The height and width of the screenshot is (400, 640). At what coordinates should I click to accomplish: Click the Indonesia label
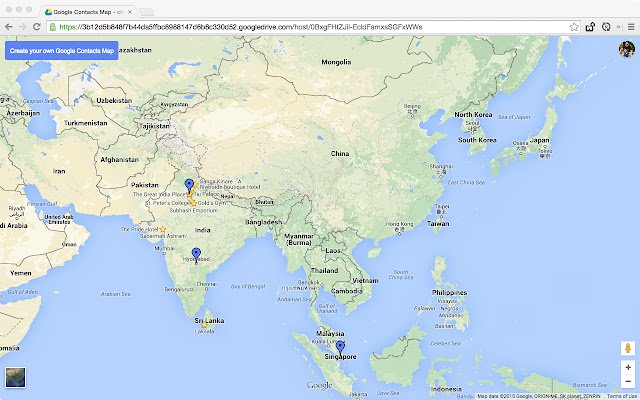point(446,389)
